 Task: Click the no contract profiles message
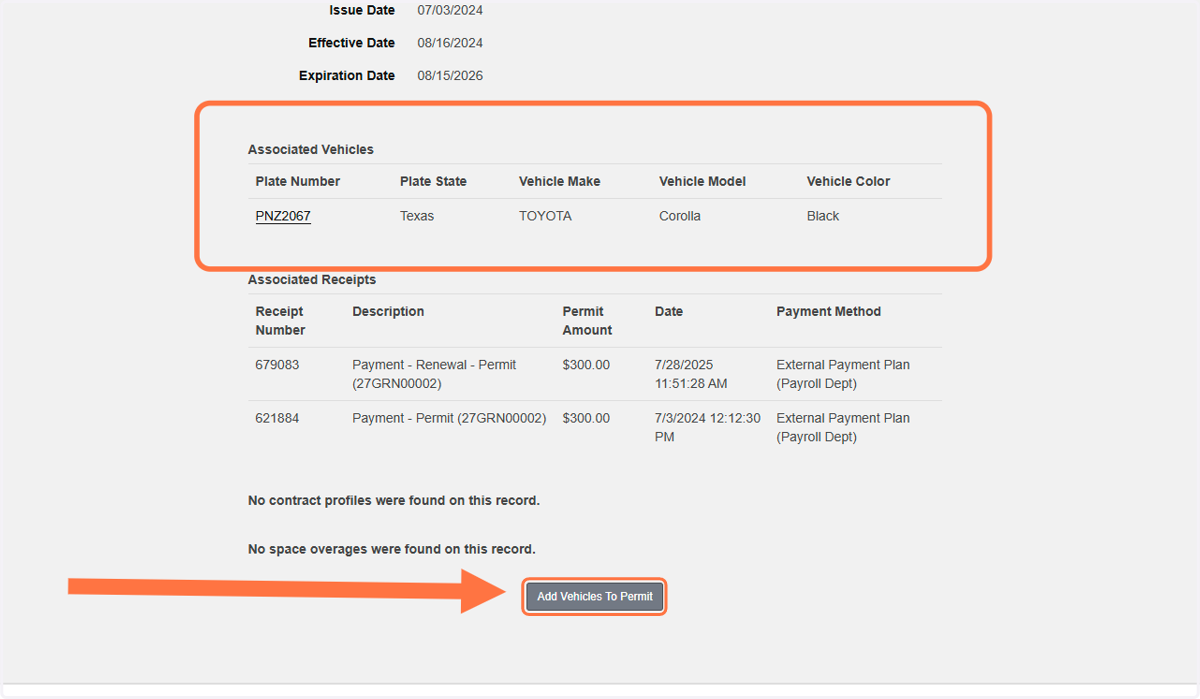coord(394,500)
